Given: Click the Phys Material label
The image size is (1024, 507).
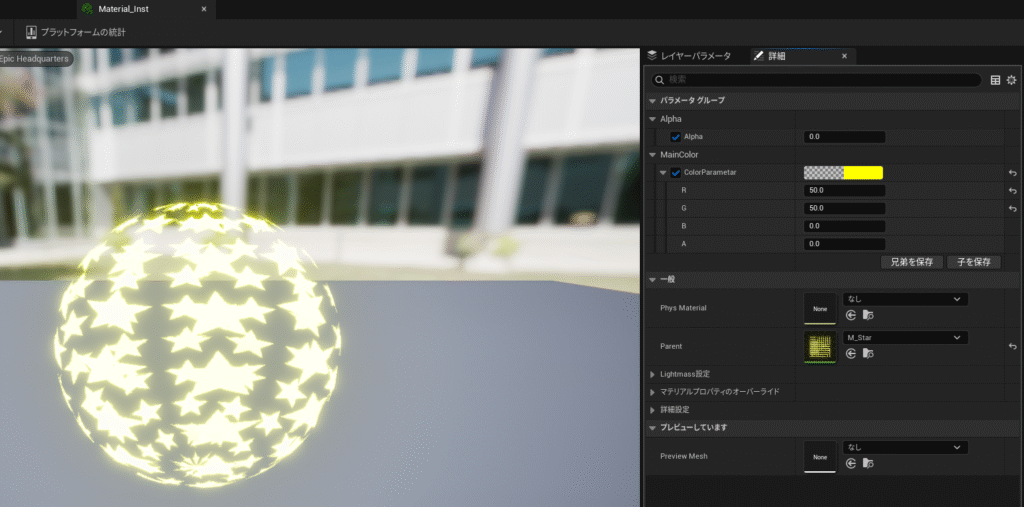Looking at the screenshot, I should click(x=683, y=308).
